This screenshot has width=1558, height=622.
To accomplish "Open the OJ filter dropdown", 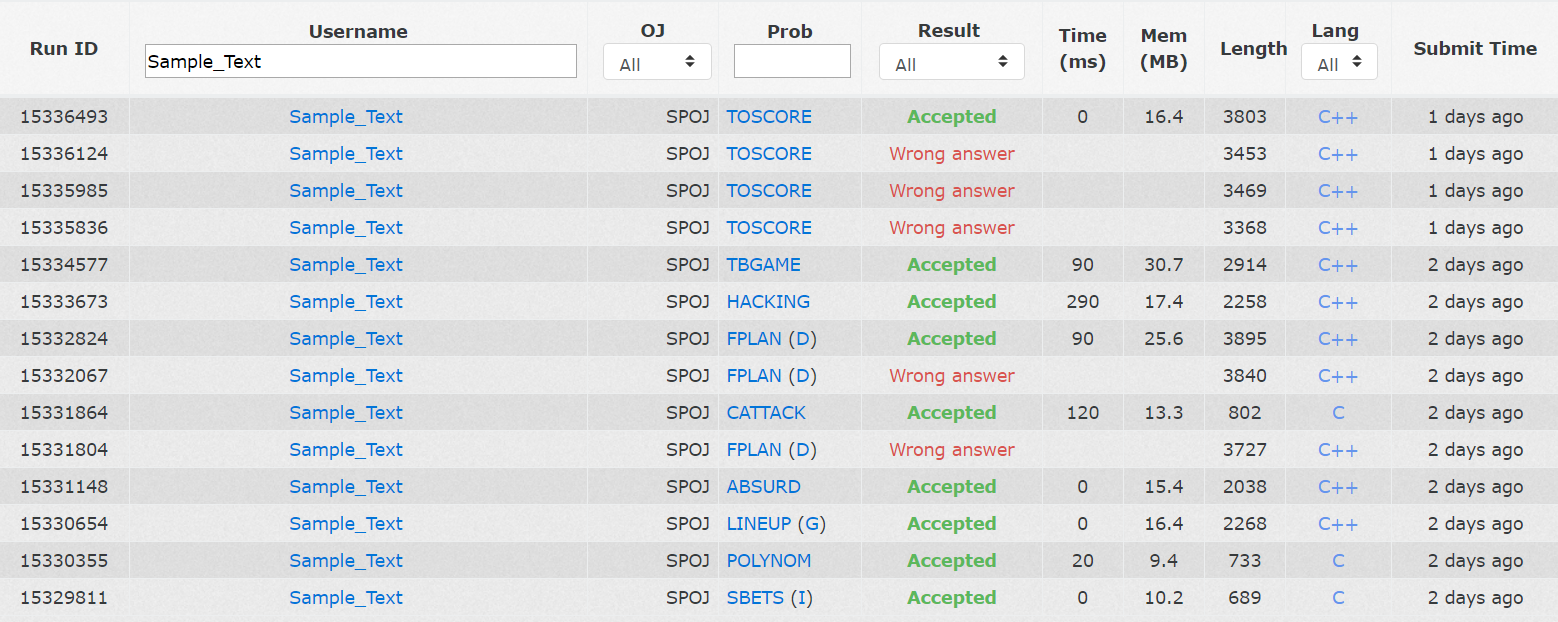I will tap(657, 62).
